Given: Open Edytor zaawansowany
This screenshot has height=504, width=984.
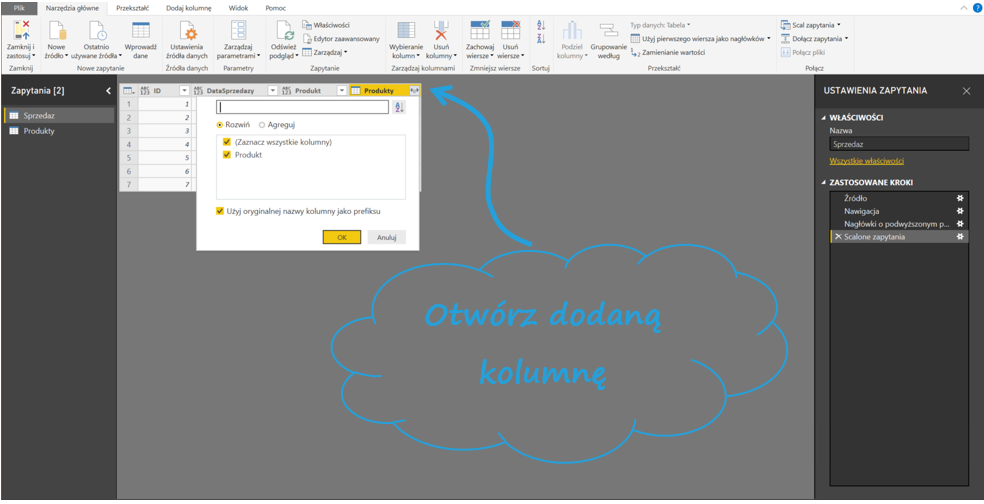Looking at the screenshot, I should (340, 38).
